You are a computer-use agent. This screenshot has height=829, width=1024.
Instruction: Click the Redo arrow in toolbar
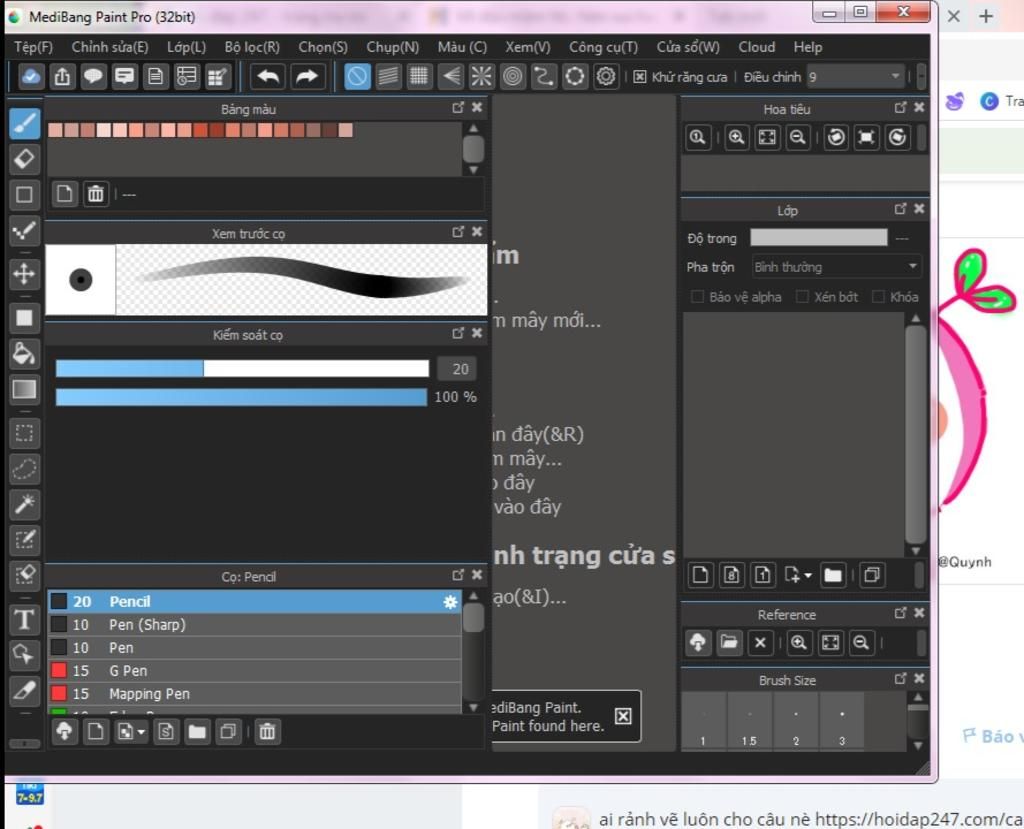click(307, 76)
